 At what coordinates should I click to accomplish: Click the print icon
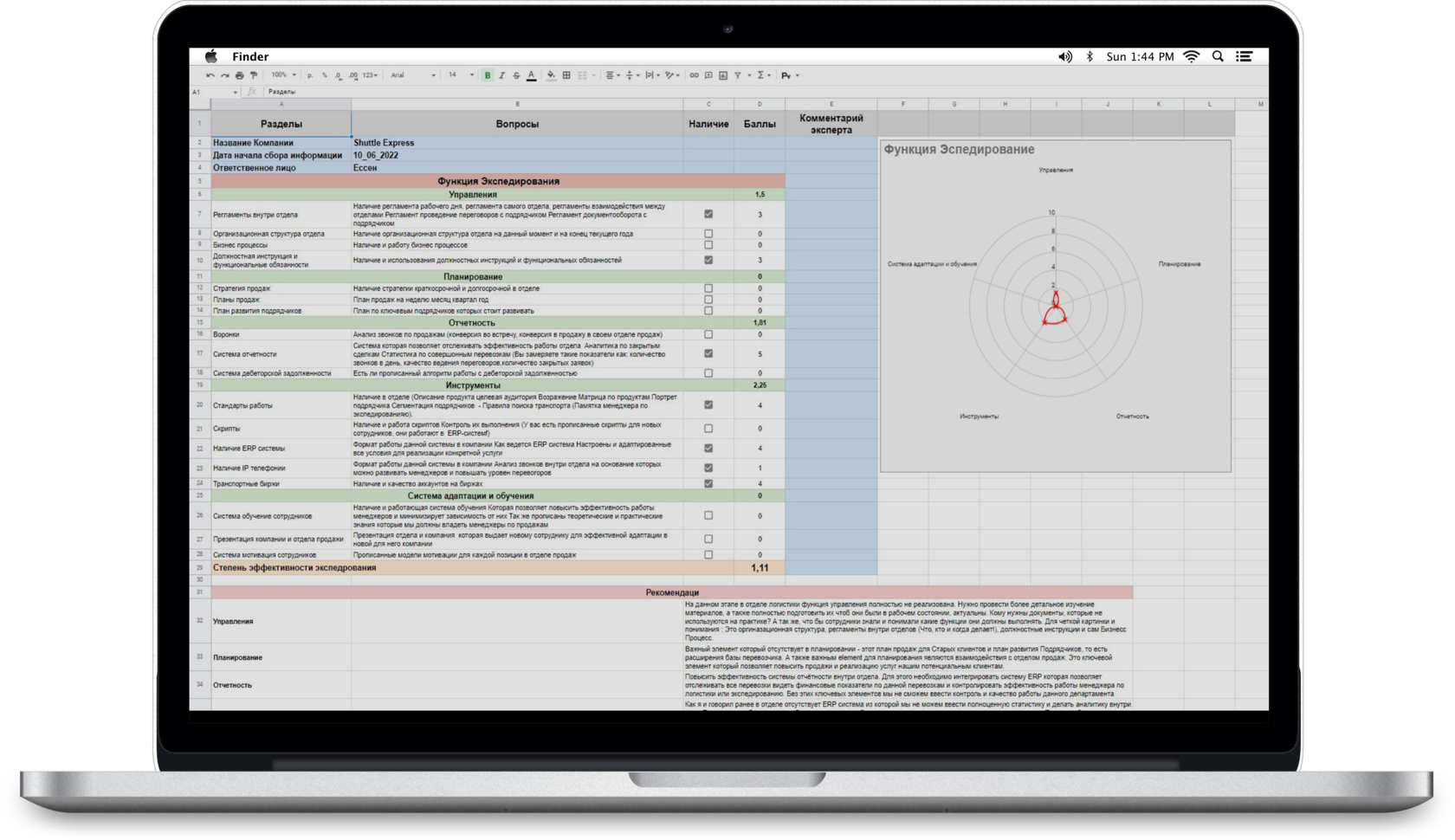[239, 75]
